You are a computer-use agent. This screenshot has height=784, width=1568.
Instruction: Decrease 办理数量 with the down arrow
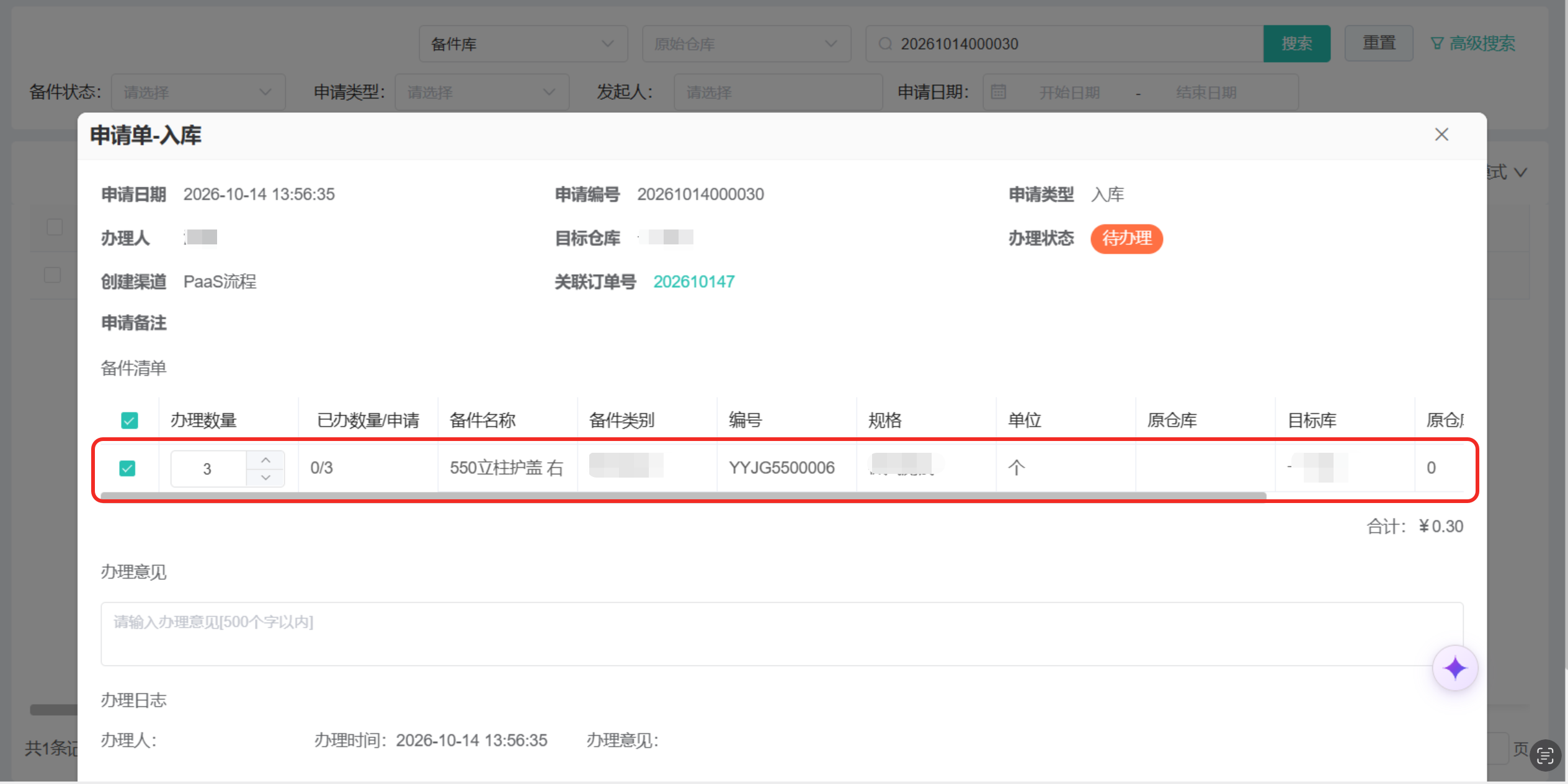click(x=265, y=478)
